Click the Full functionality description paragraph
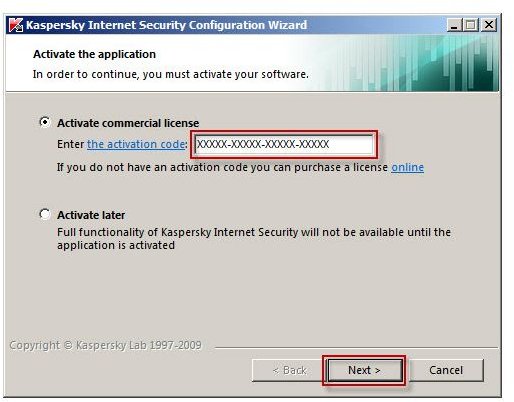The width and height of the screenshot is (514, 402). coord(254,239)
